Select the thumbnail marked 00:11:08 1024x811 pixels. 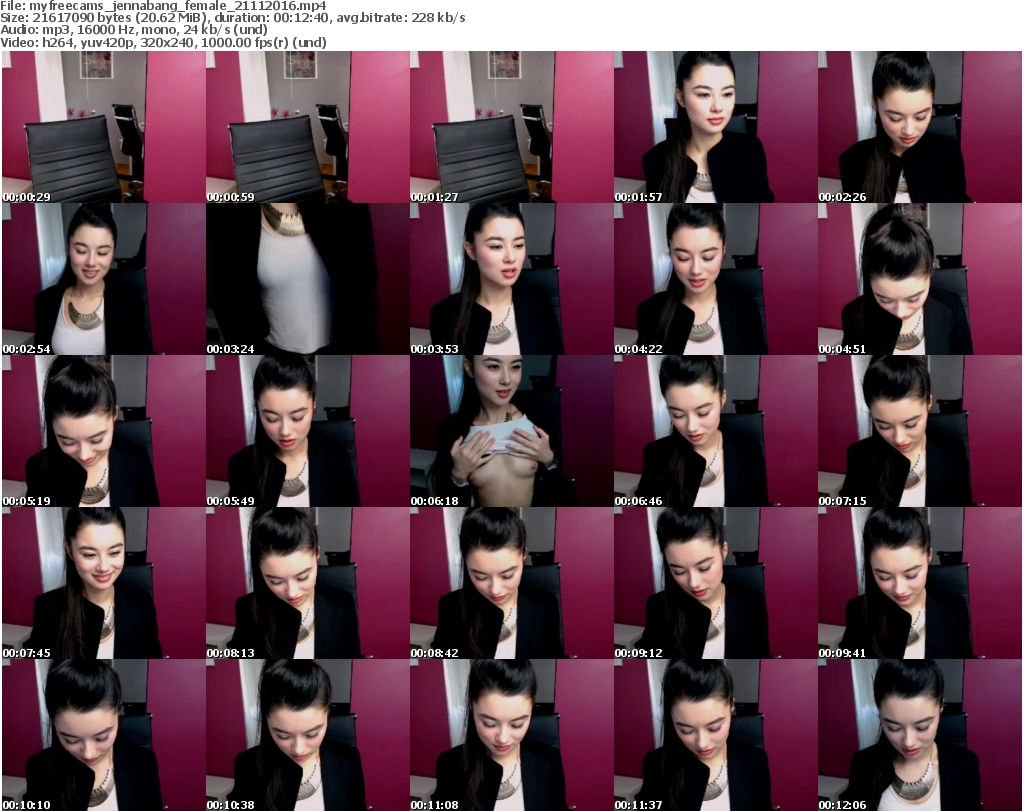pyautogui.click(x=511, y=735)
